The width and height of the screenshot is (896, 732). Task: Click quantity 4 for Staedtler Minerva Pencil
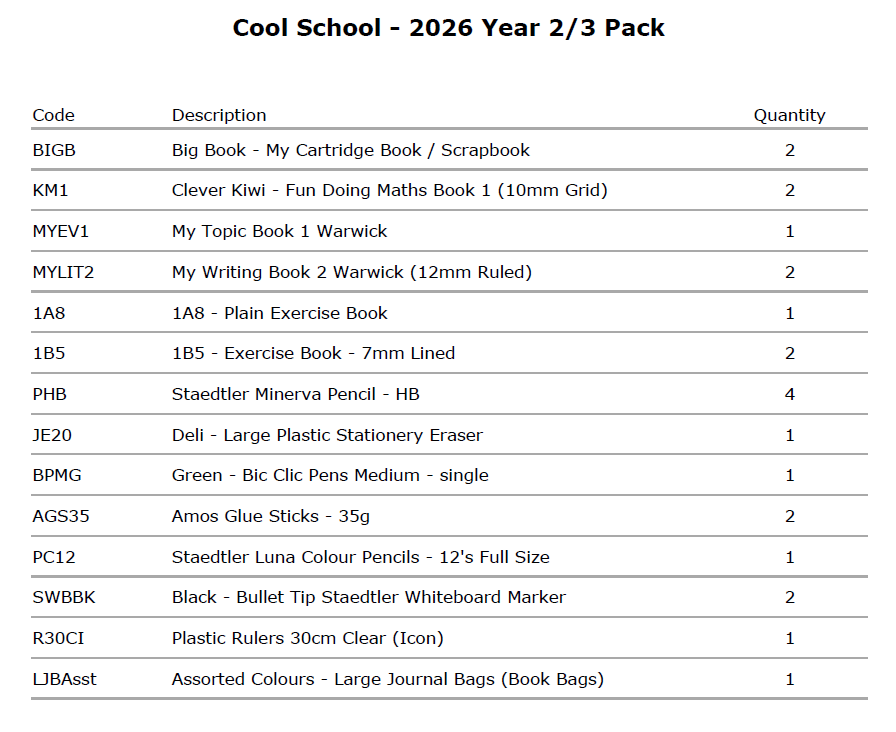789,394
